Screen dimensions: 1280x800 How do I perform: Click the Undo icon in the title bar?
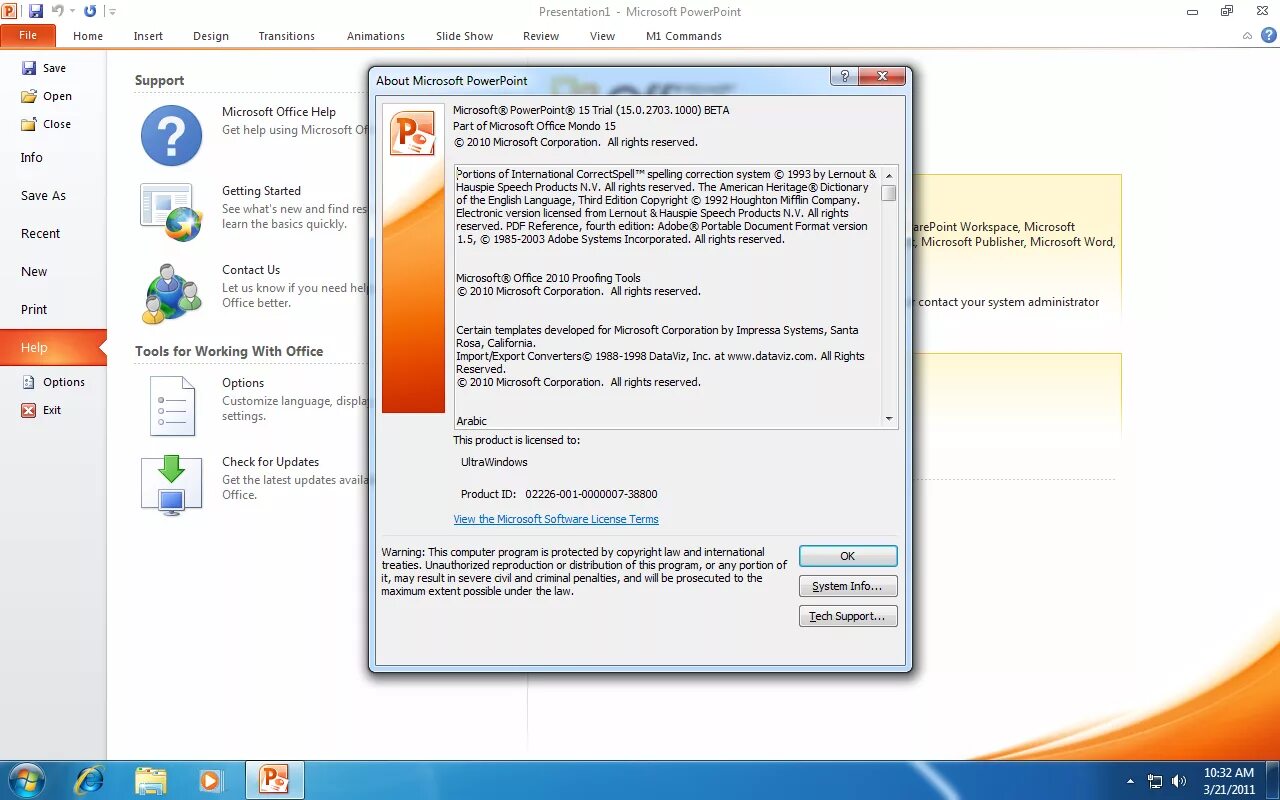[x=58, y=11]
